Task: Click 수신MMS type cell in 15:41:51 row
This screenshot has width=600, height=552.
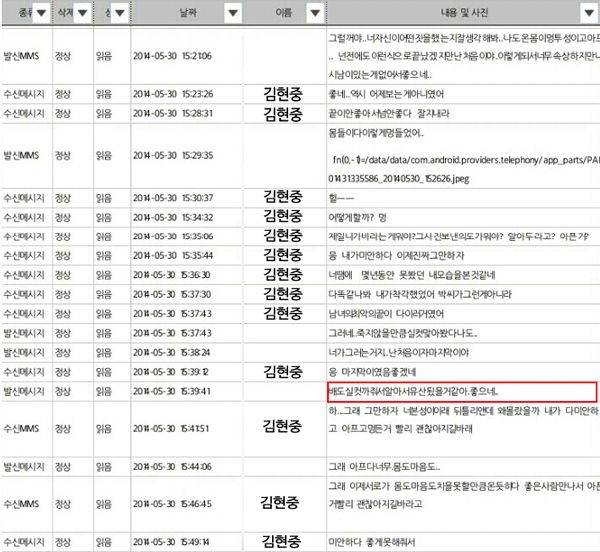Action: (x=22, y=429)
